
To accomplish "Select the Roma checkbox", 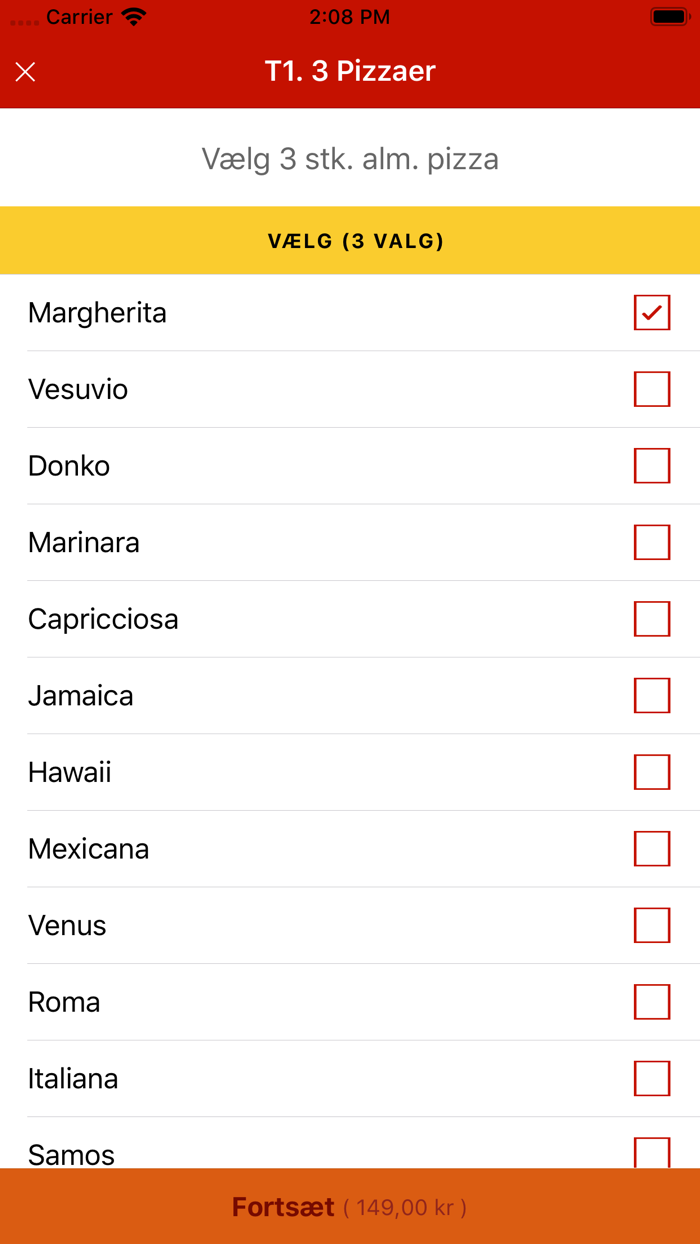I will click(652, 1001).
